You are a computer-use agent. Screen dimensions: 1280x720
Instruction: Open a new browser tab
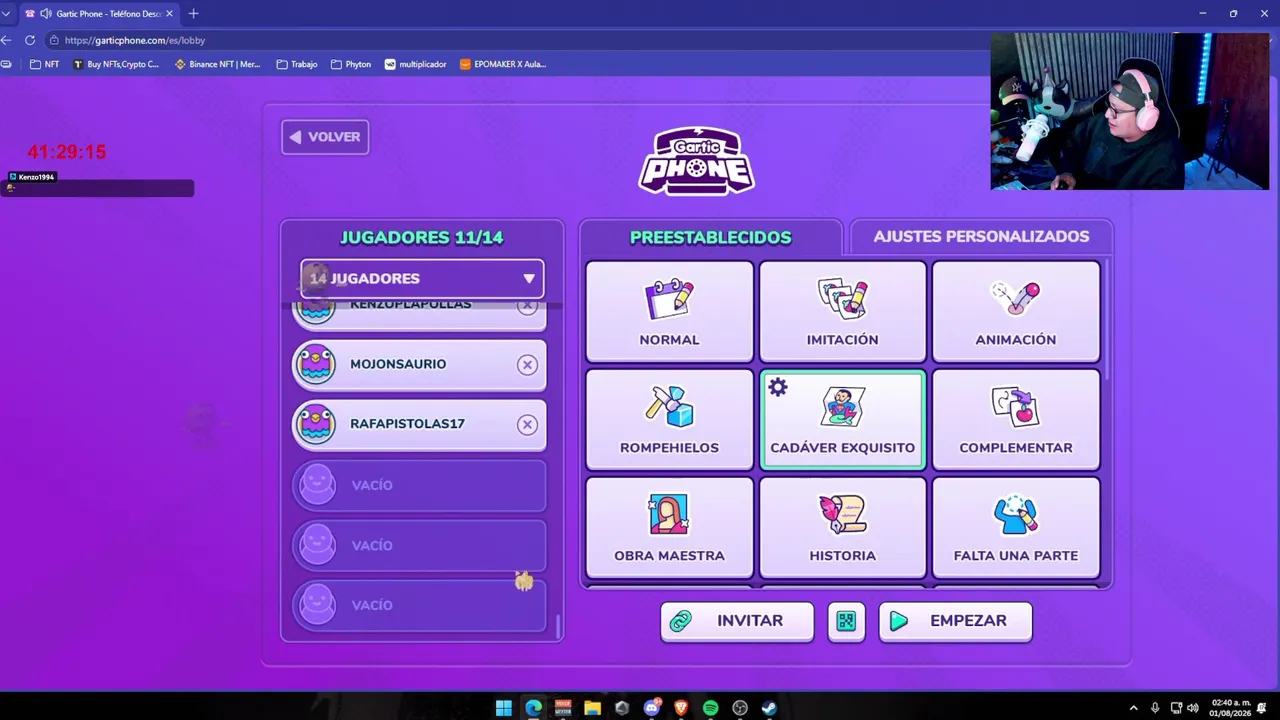coord(193,14)
